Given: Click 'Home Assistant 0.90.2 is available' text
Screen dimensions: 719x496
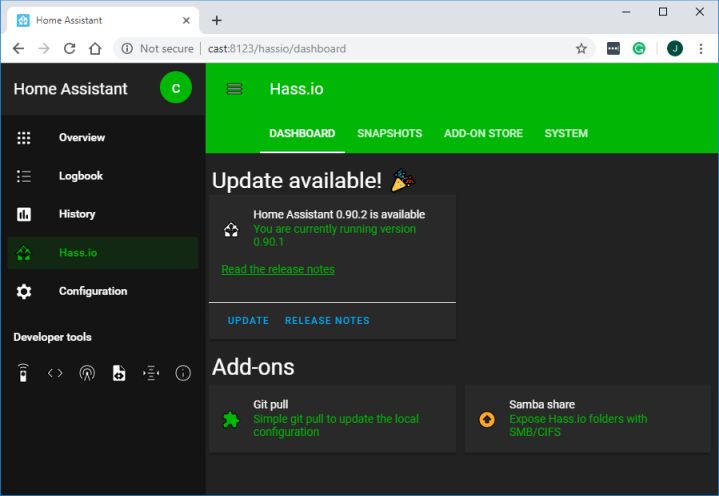Looking at the screenshot, I should click(x=339, y=215).
